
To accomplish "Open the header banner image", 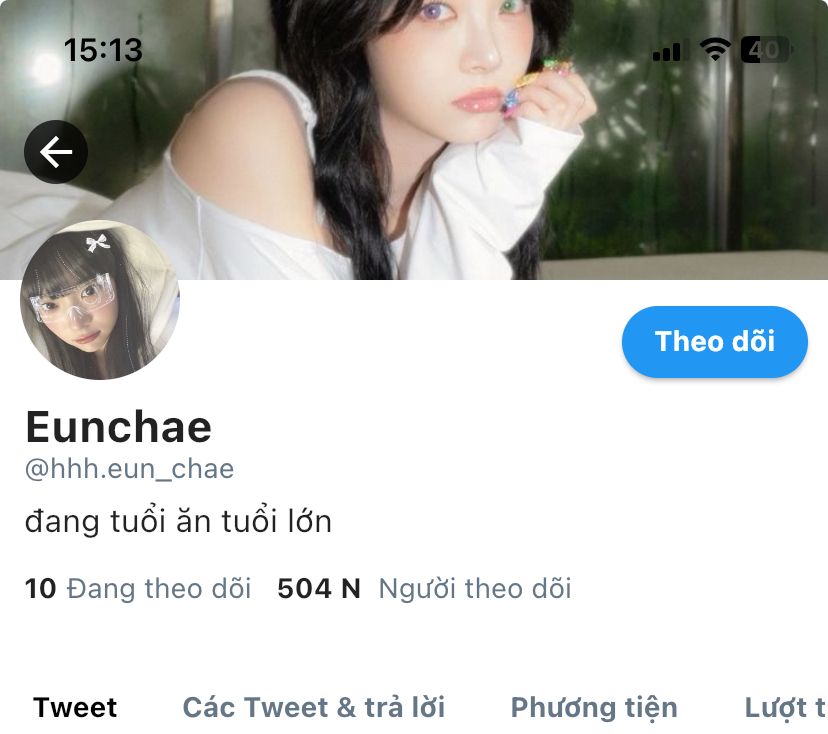I will [x=414, y=139].
